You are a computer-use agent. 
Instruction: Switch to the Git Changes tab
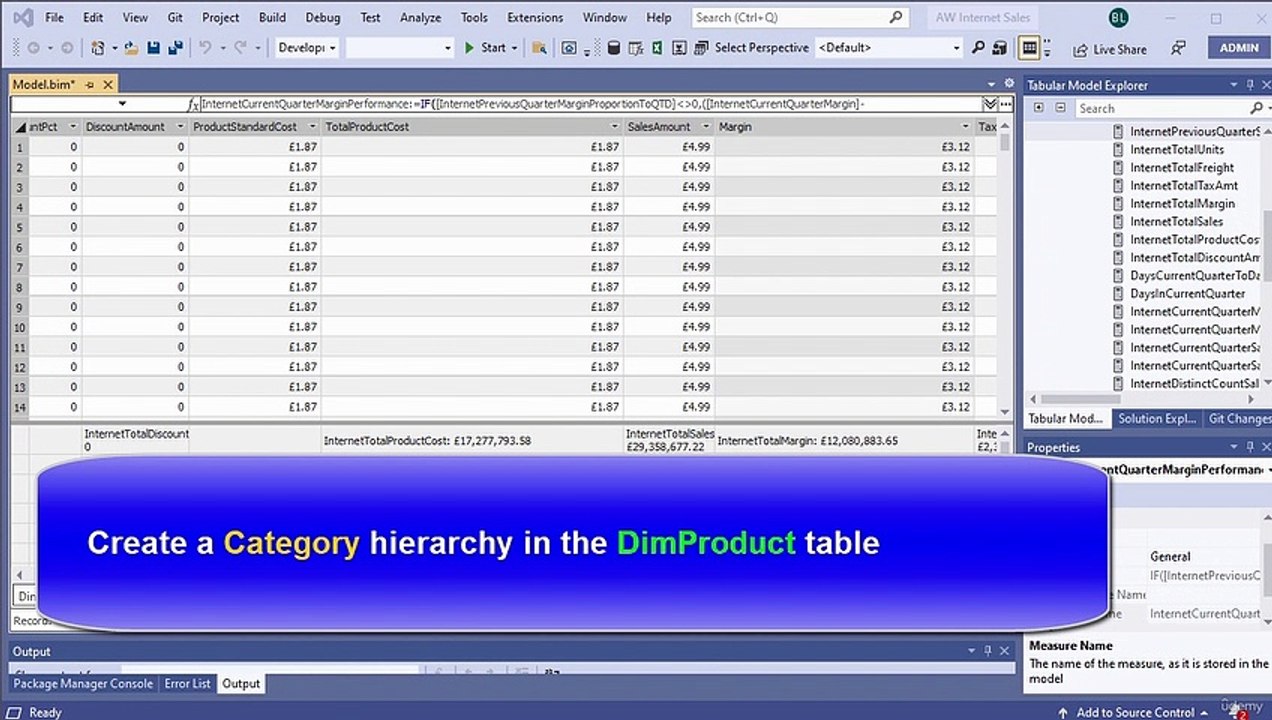1238,419
